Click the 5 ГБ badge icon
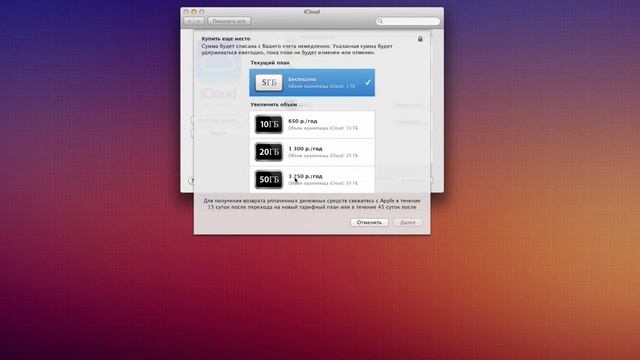Viewport: 640px width, 360px height. 269,82
